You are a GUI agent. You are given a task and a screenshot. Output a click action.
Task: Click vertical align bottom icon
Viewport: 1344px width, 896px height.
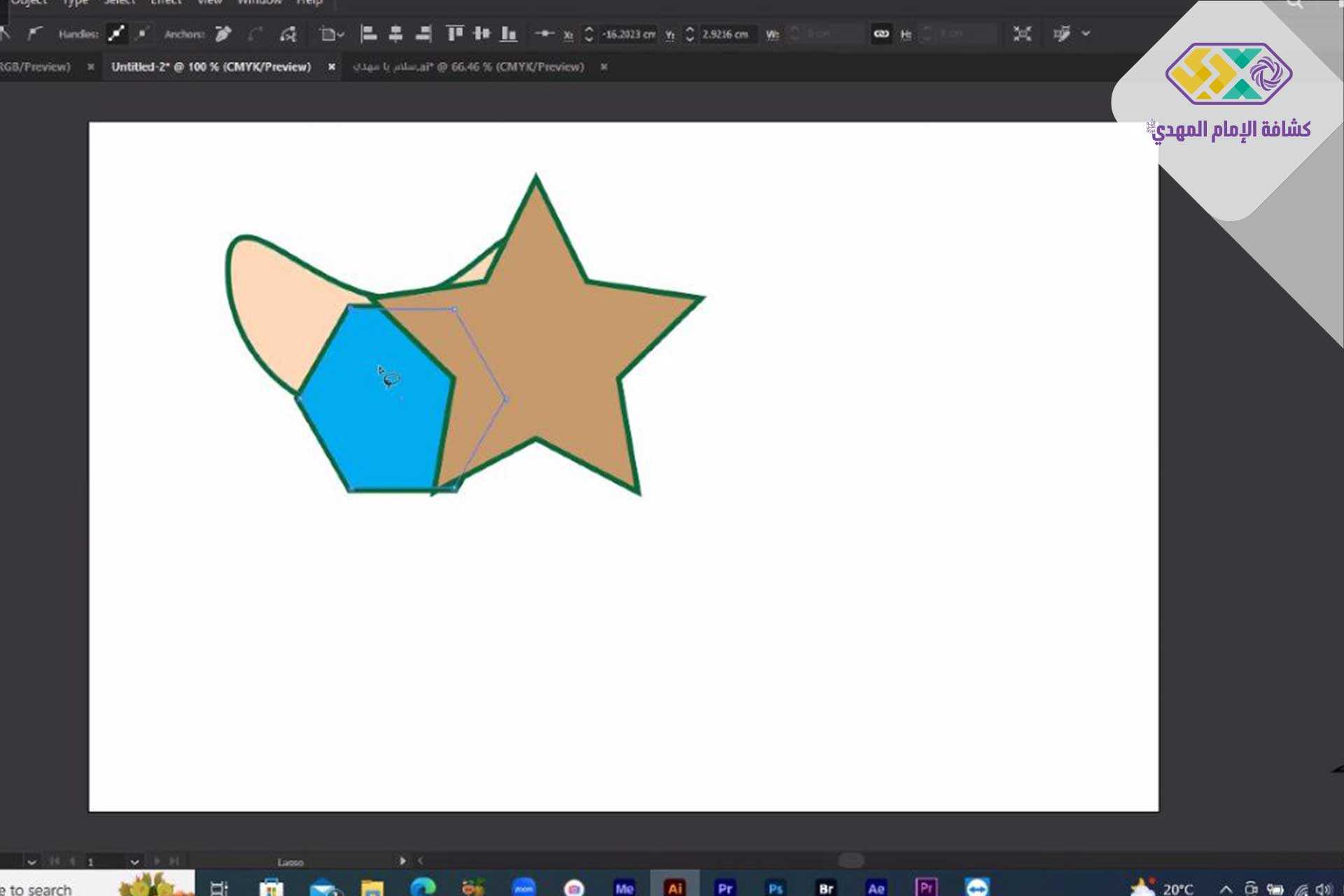[509, 34]
